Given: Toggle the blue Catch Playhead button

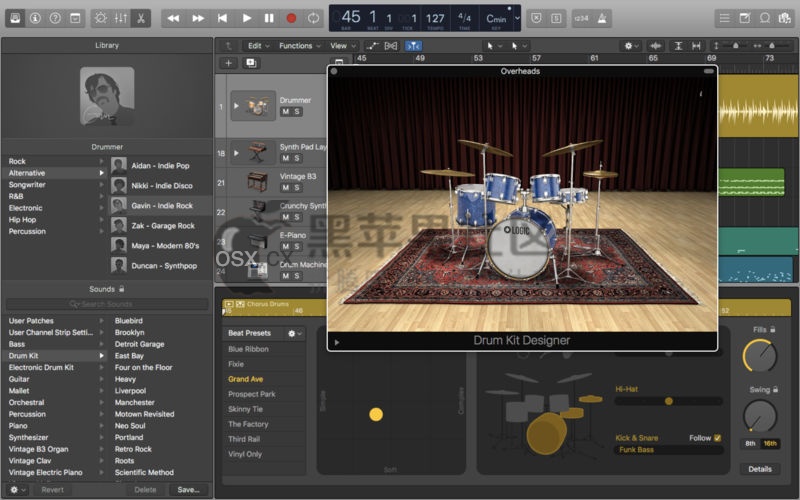Looking at the screenshot, I should tap(413, 46).
